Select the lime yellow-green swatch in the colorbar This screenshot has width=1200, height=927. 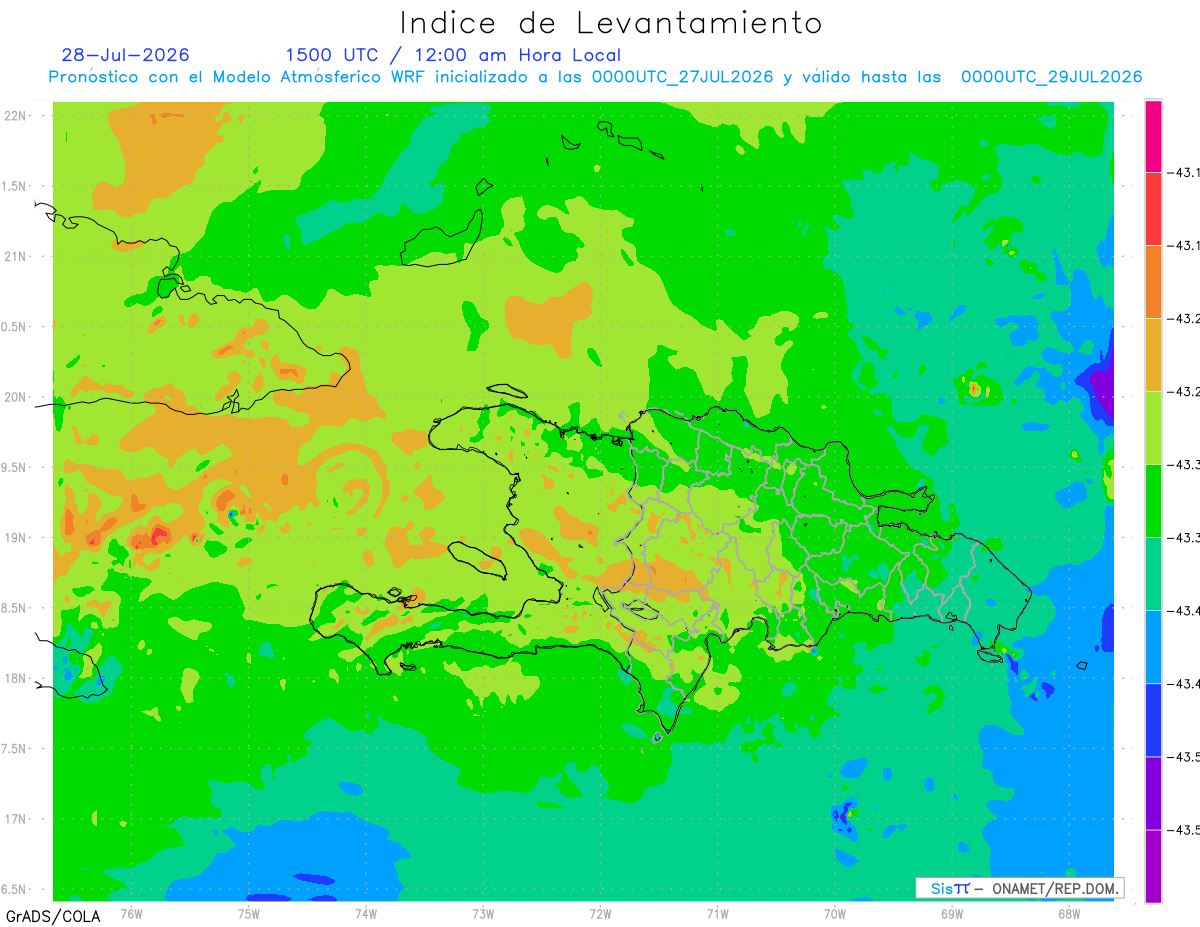point(1153,427)
